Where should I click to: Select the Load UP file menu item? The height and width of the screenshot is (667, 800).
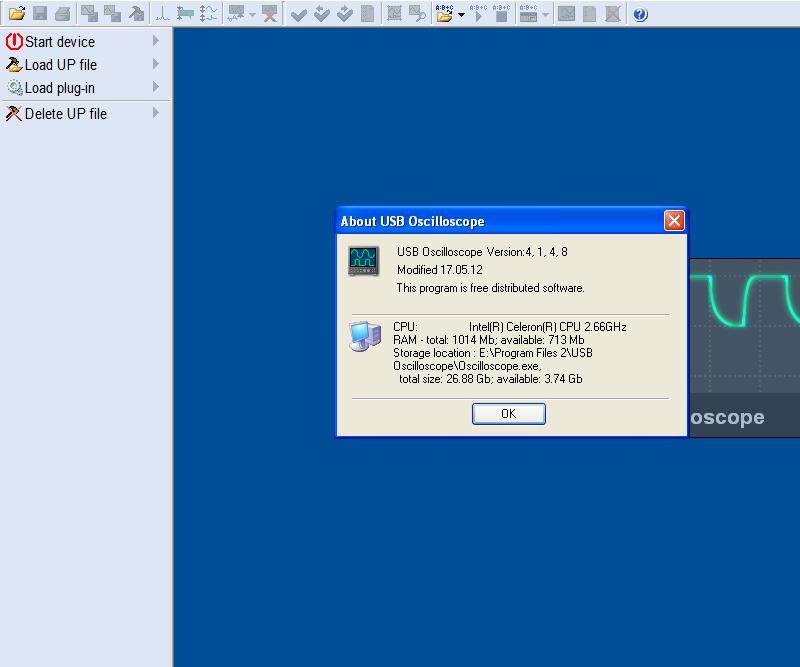coord(86,65)
